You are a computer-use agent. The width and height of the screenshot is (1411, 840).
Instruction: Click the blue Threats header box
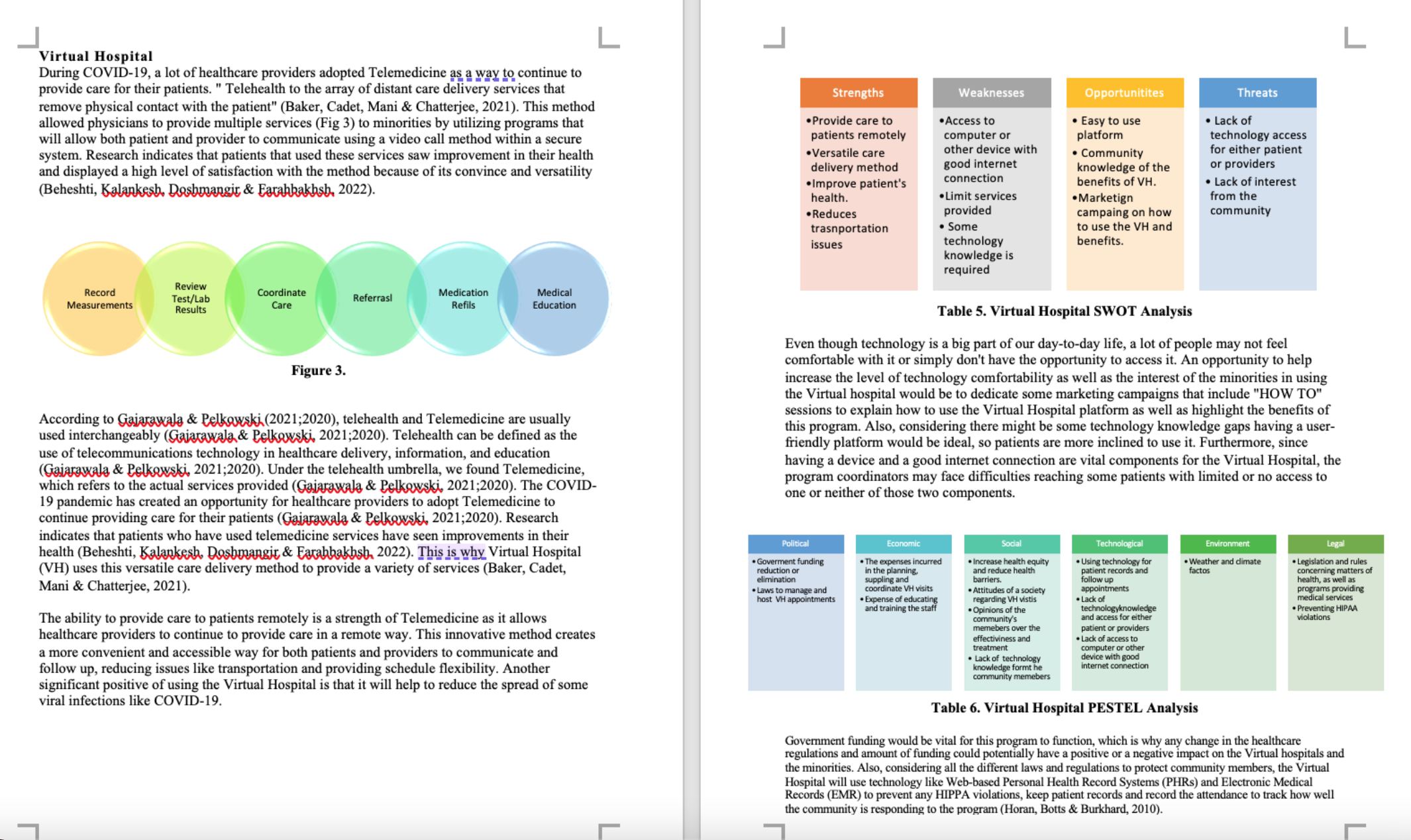tap(1257, 93)
